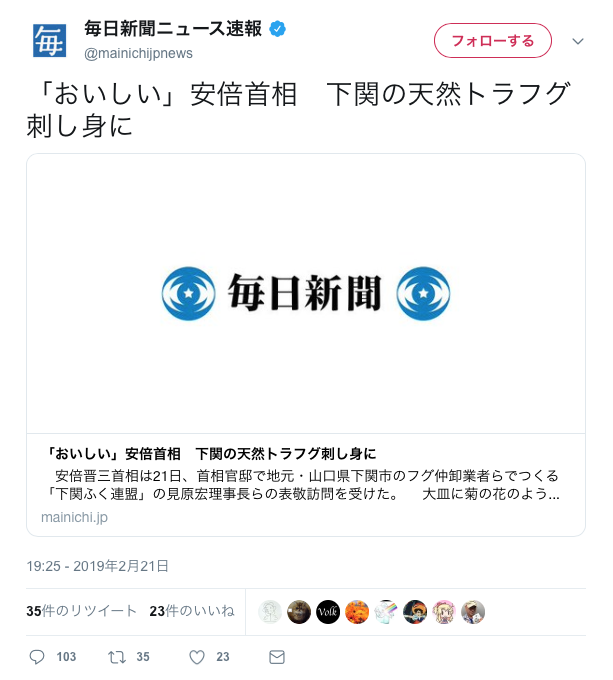Open the 19:25 - 2019年2月21日 timestamp
Viewport: 613px width, 680px height.
tap(97, 566)
